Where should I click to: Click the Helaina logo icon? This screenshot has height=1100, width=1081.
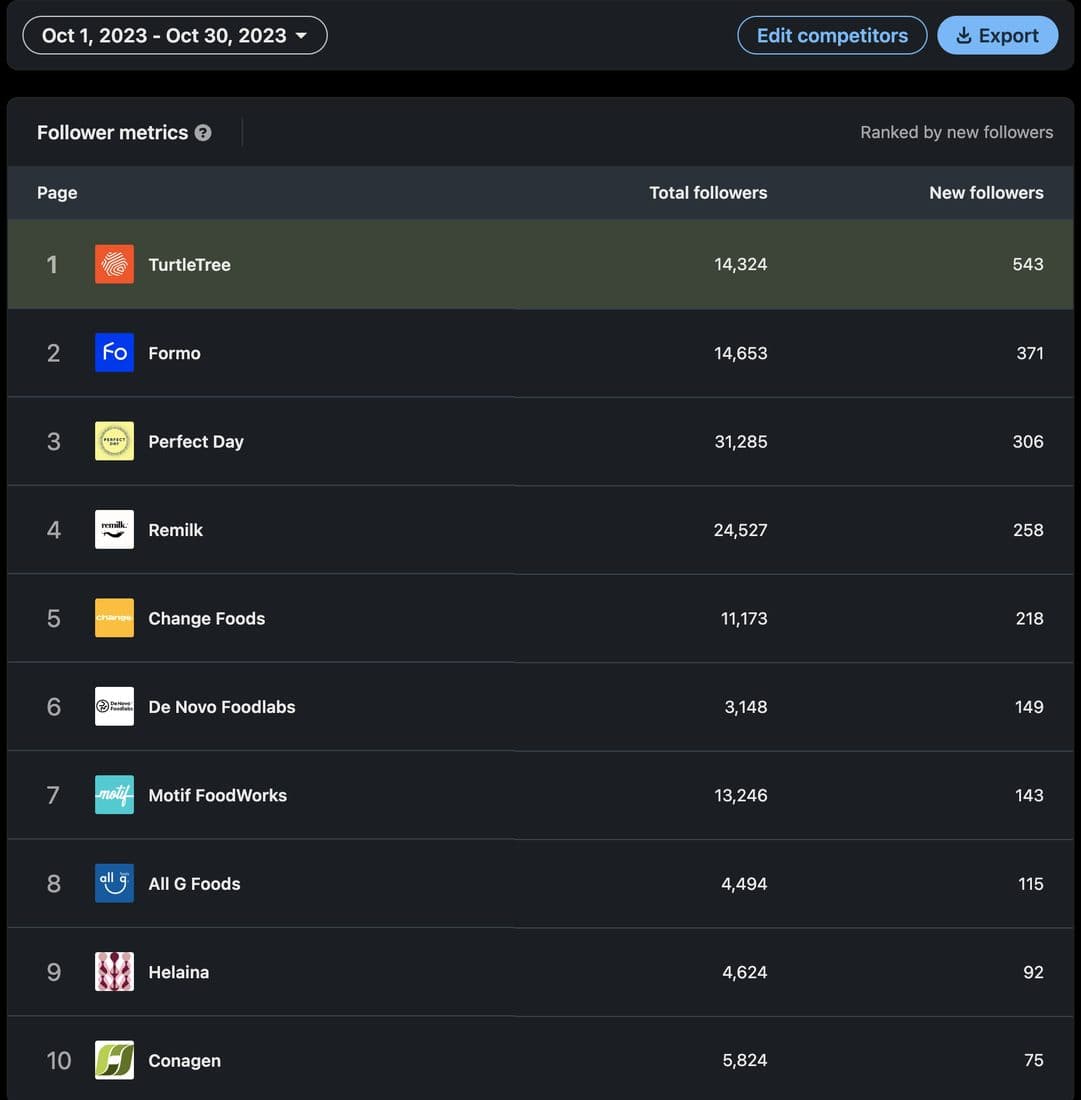tap(114, 972)
